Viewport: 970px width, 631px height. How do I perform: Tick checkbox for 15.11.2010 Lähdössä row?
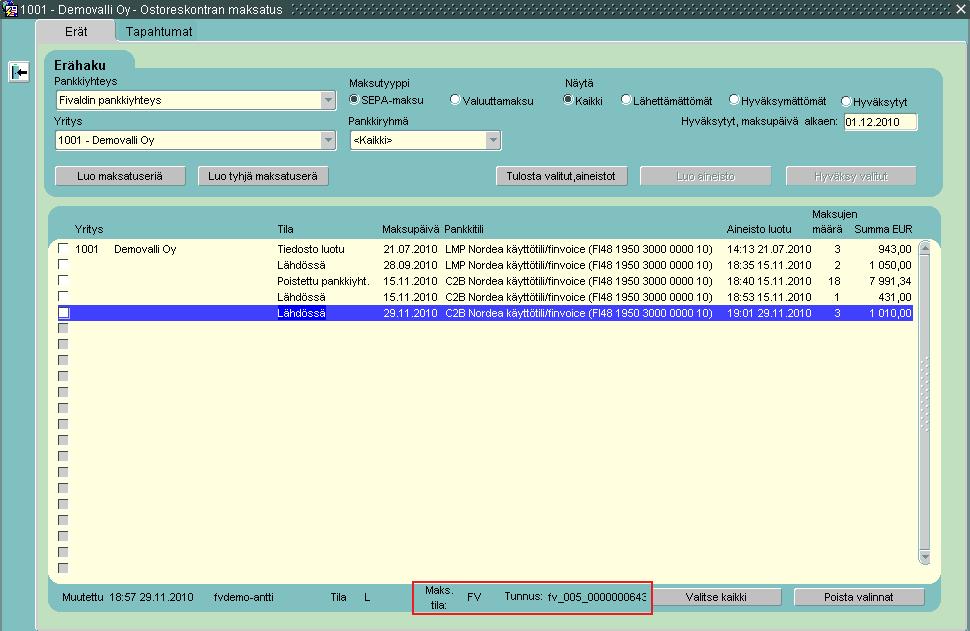(x=63, y=297)
